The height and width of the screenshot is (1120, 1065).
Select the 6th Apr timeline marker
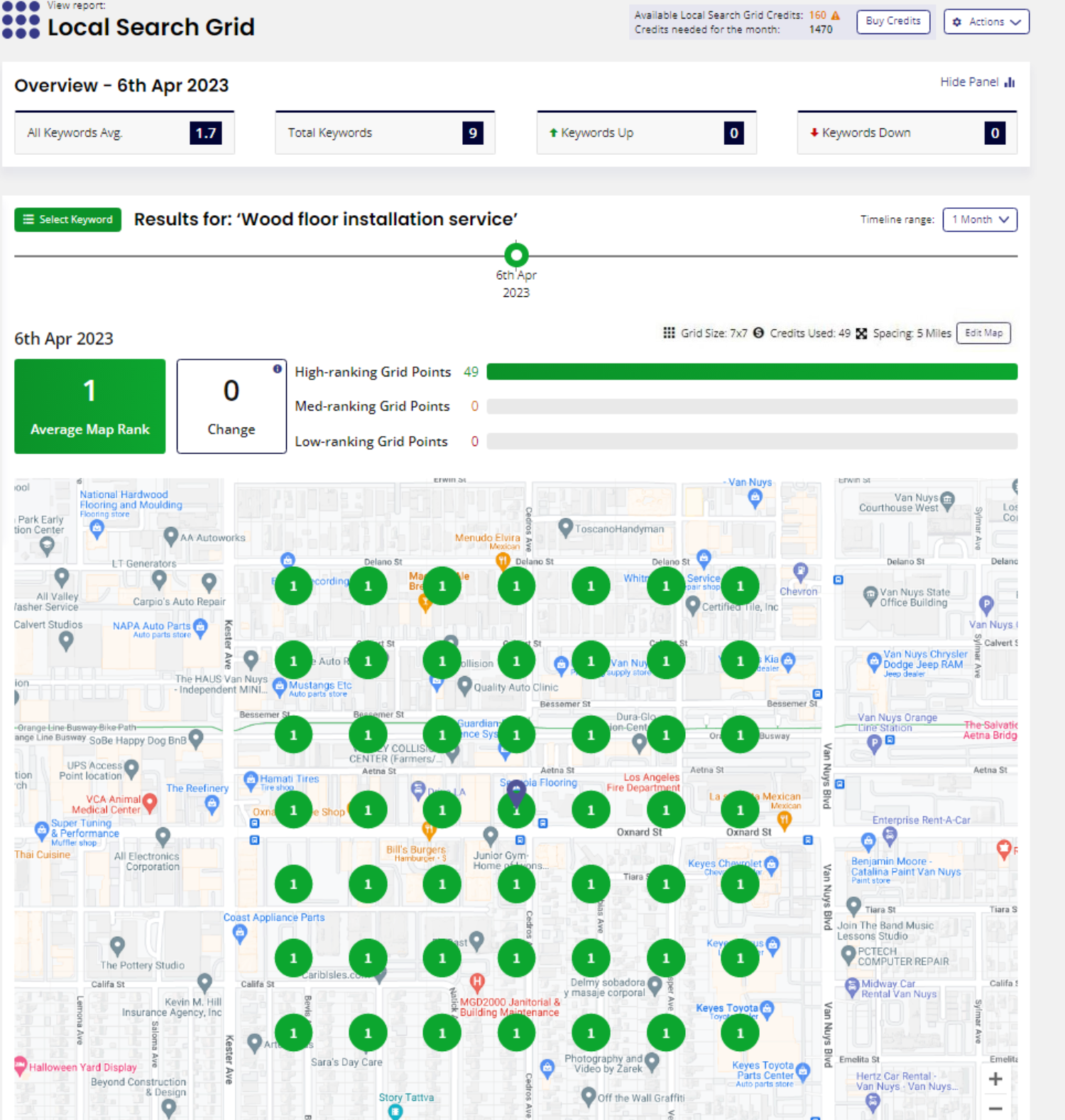(x=516, y=254)
